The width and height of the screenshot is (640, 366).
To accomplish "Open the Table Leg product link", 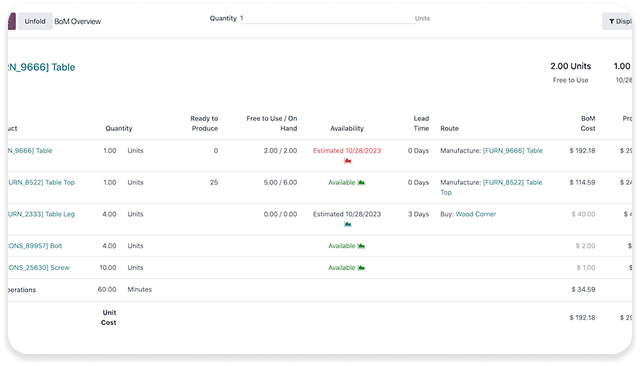I will pyautogui.click(x=41, y=214).
